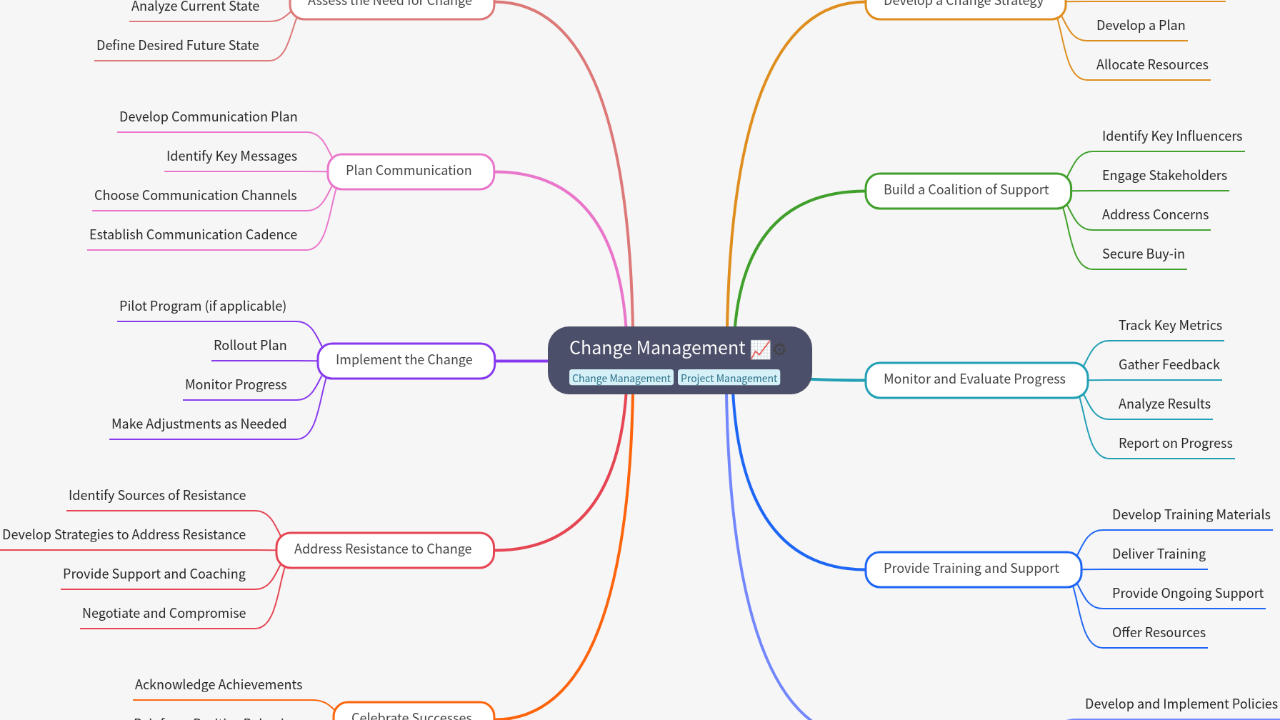Screen dimensions: 1280x720
Task: Click the Gather Feedback subtopic
Action: click(1169, 365)
